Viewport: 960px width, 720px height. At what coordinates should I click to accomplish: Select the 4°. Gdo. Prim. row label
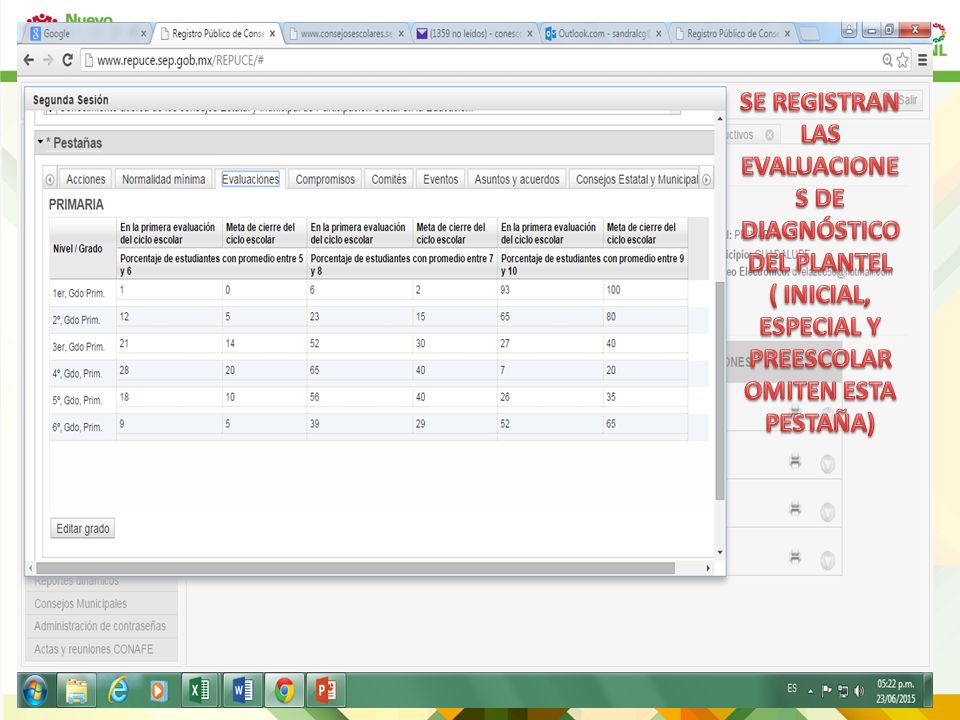pyautogui.click(x=77, y=373)
